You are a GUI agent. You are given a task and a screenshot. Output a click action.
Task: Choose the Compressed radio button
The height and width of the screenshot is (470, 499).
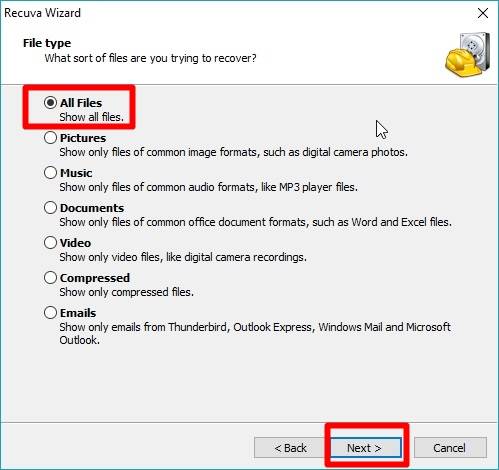(50, 278)
